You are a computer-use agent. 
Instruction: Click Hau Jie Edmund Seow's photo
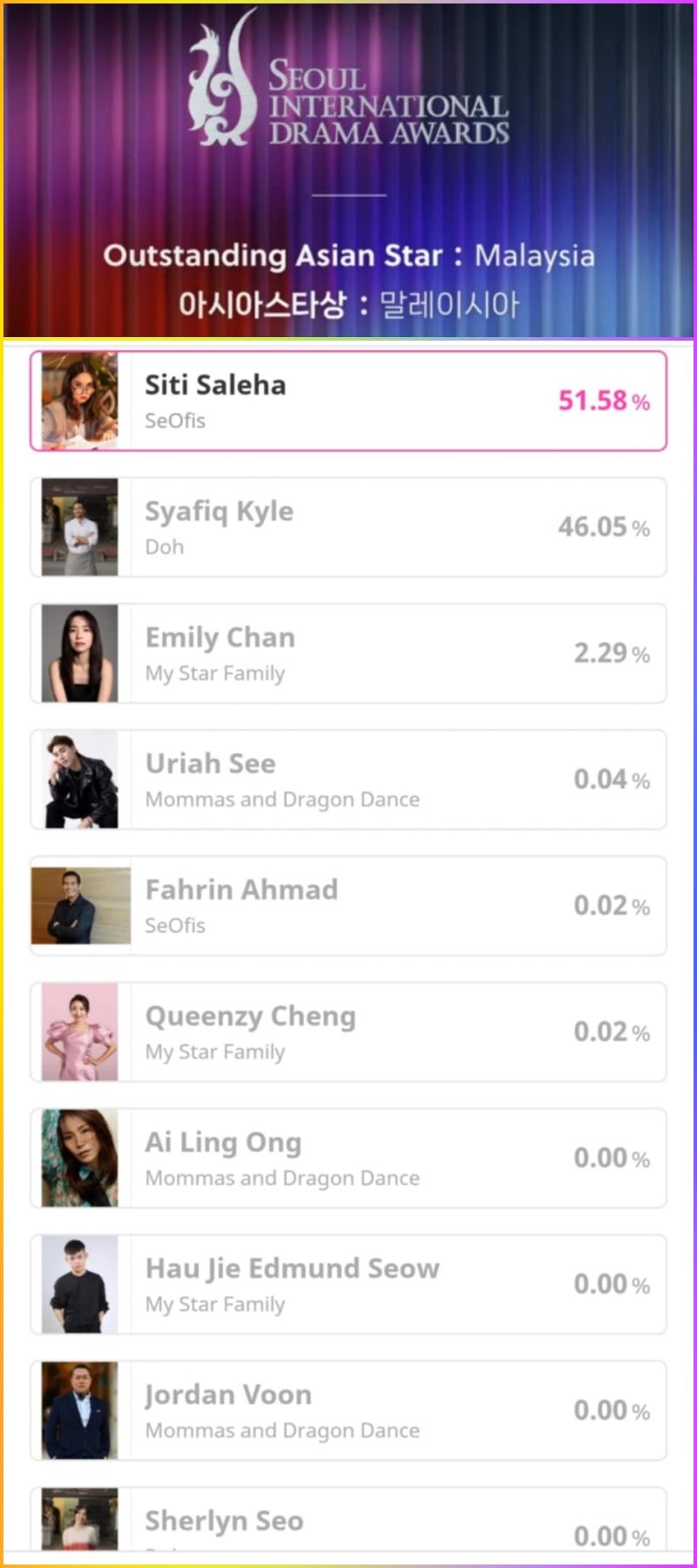(x=80, y=1284)
